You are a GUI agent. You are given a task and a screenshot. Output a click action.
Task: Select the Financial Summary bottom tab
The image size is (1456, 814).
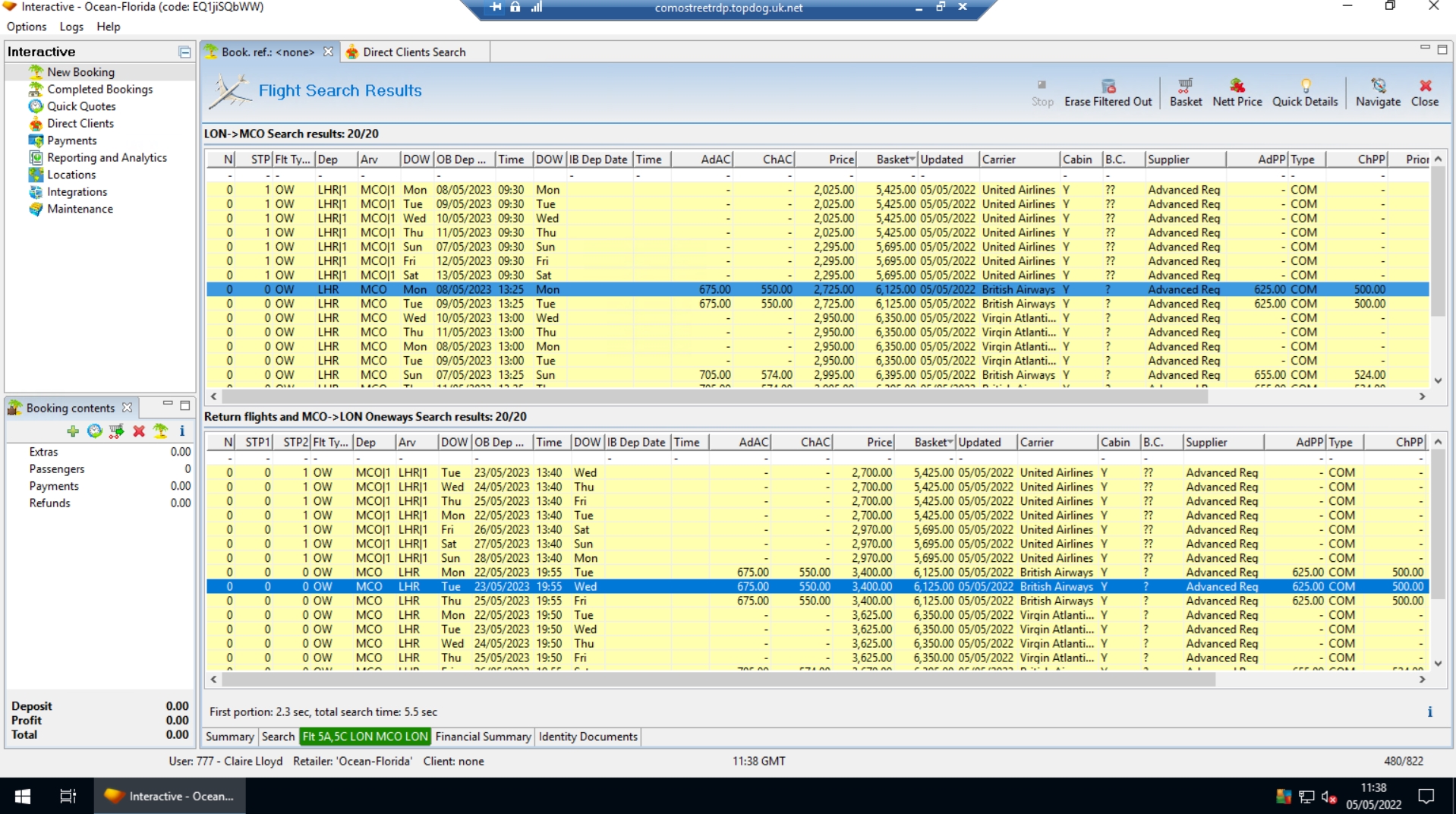pos(483,737)
